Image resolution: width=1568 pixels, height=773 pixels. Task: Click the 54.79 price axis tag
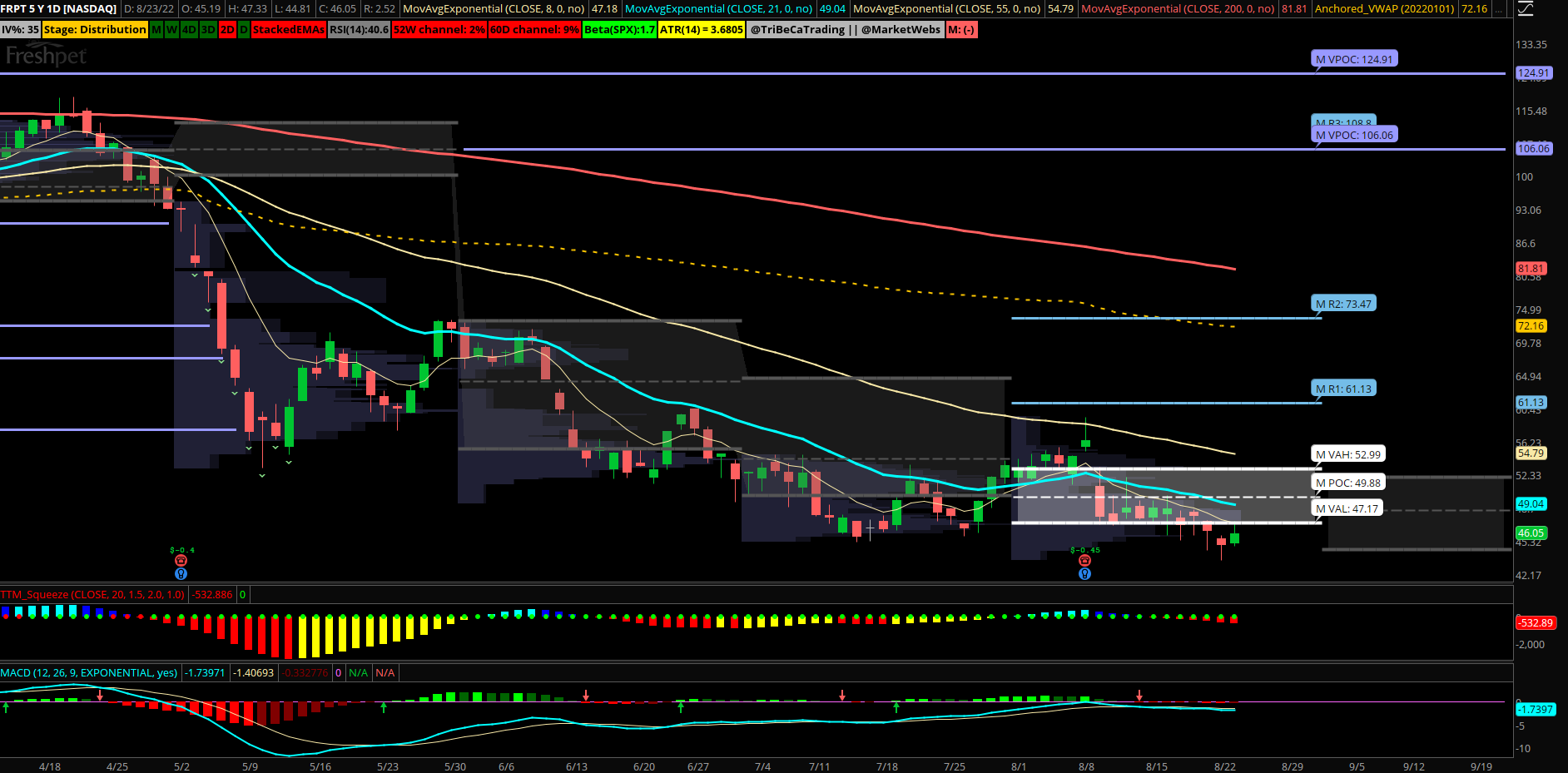1531,453
